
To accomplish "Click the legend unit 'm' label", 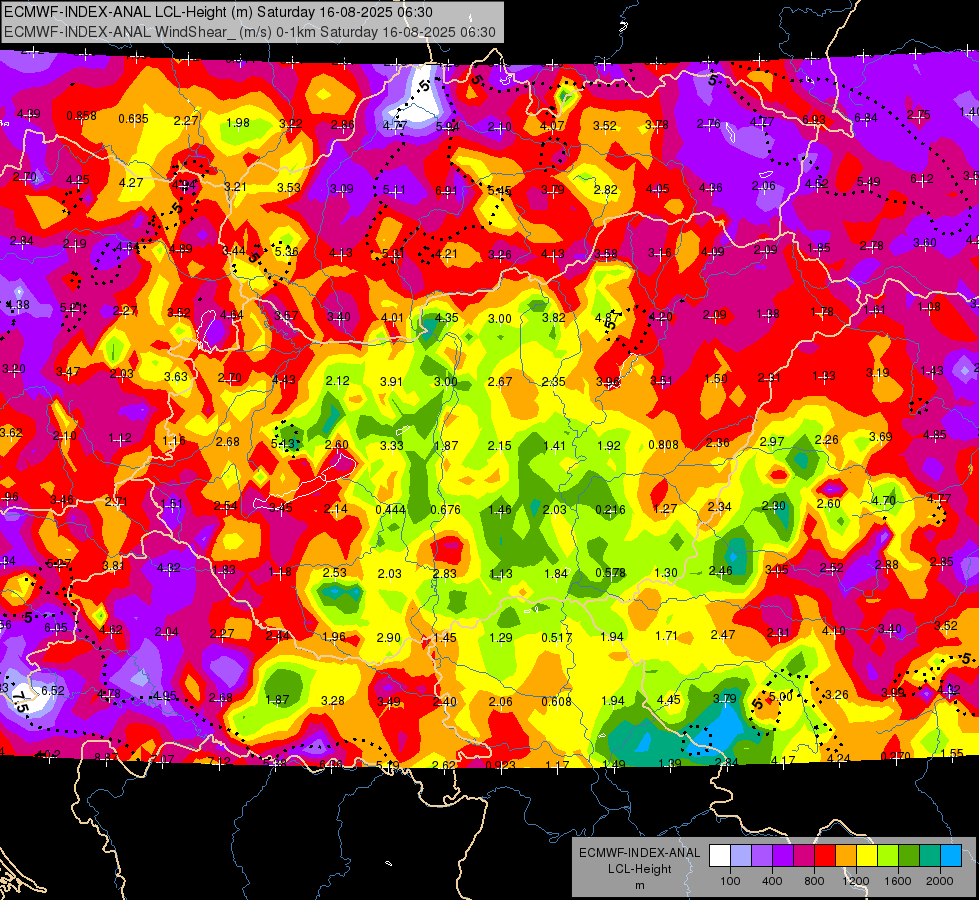I will [640, 886].
